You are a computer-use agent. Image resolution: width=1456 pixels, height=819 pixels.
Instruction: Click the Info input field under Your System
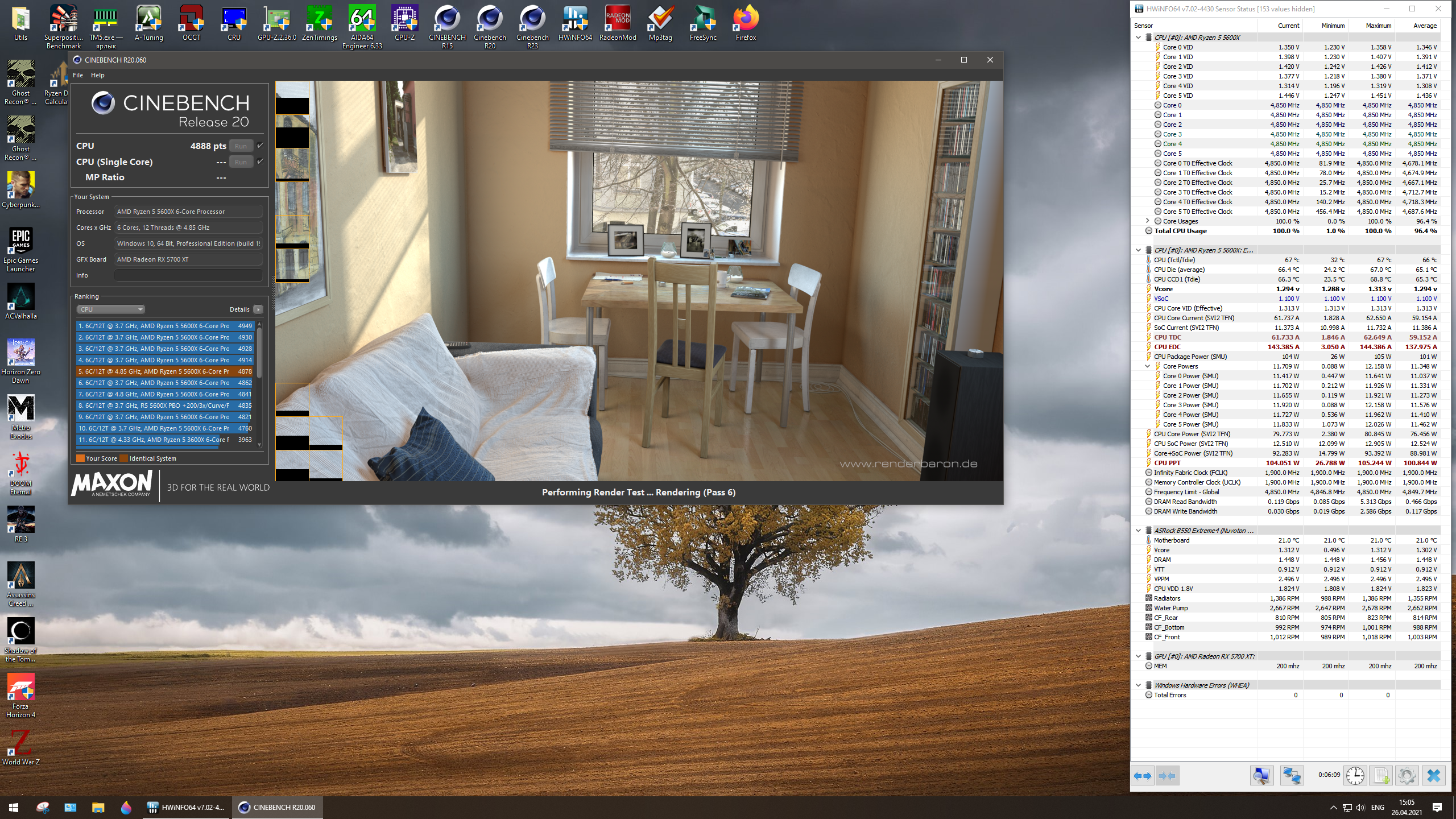pos(188,275)
